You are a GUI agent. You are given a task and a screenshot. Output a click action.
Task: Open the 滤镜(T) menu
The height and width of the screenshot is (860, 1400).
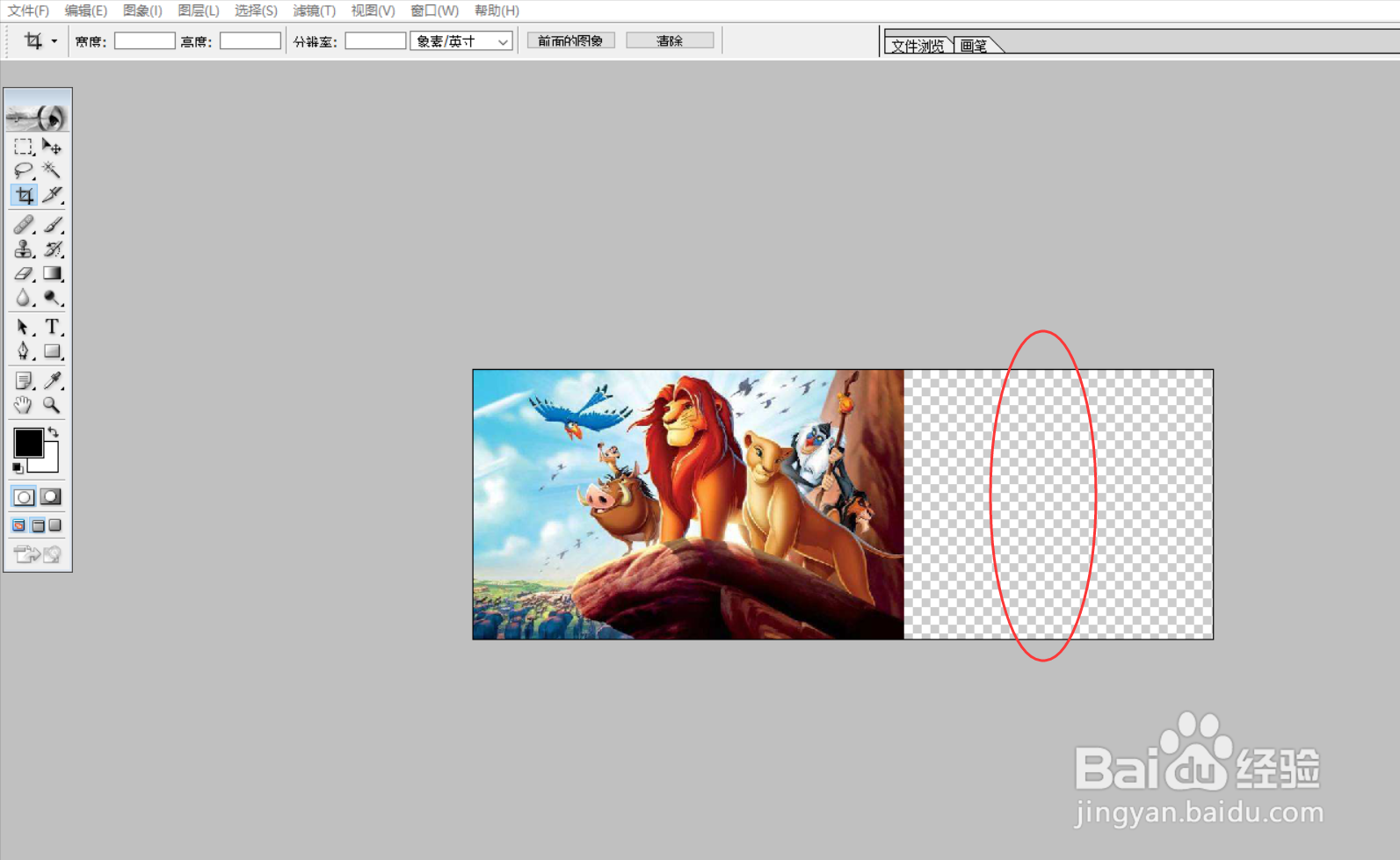point(314,11)
